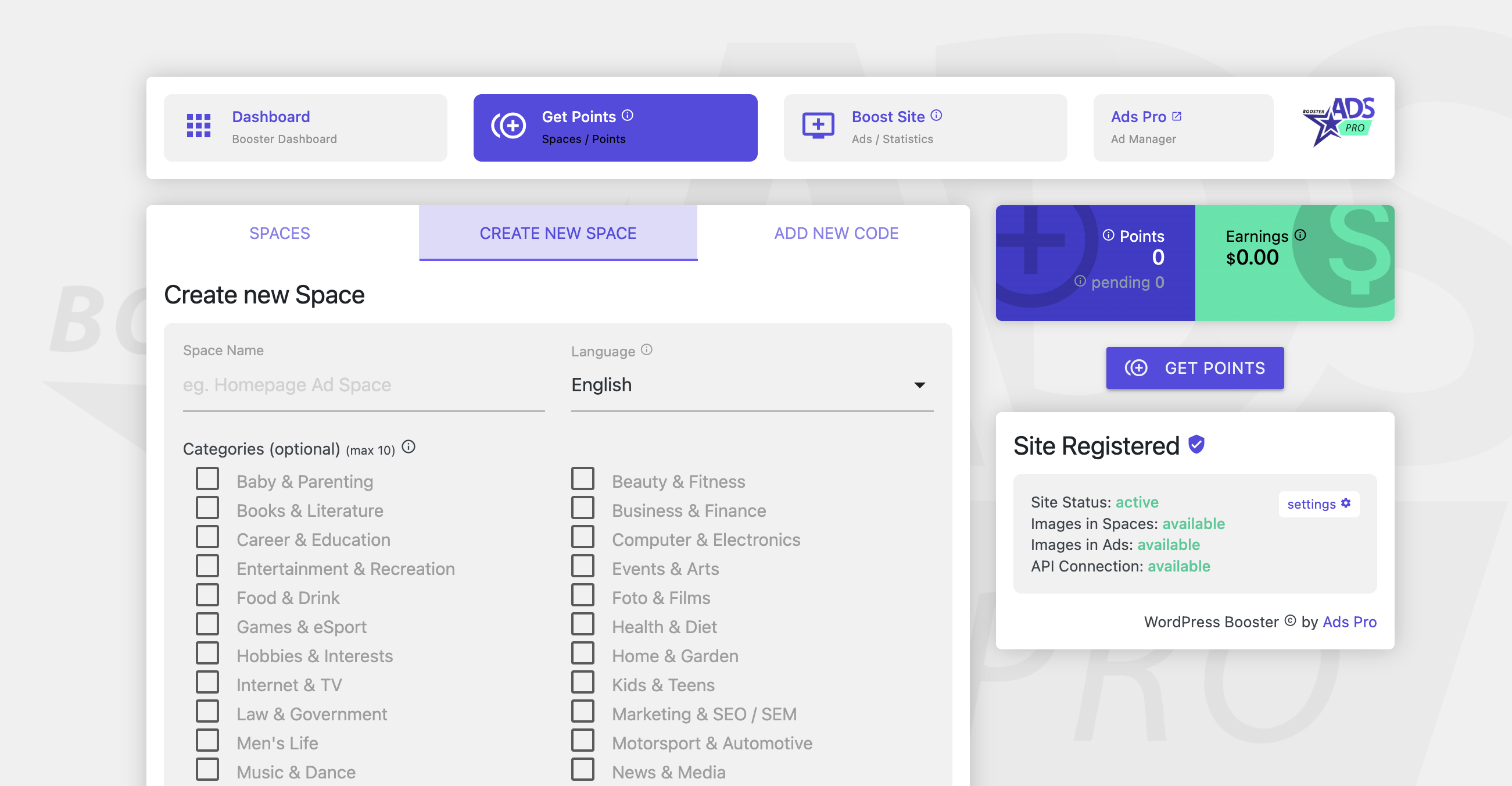Follow the Ads Pro footer link

pyautogui.click(x=1349, y=622)
